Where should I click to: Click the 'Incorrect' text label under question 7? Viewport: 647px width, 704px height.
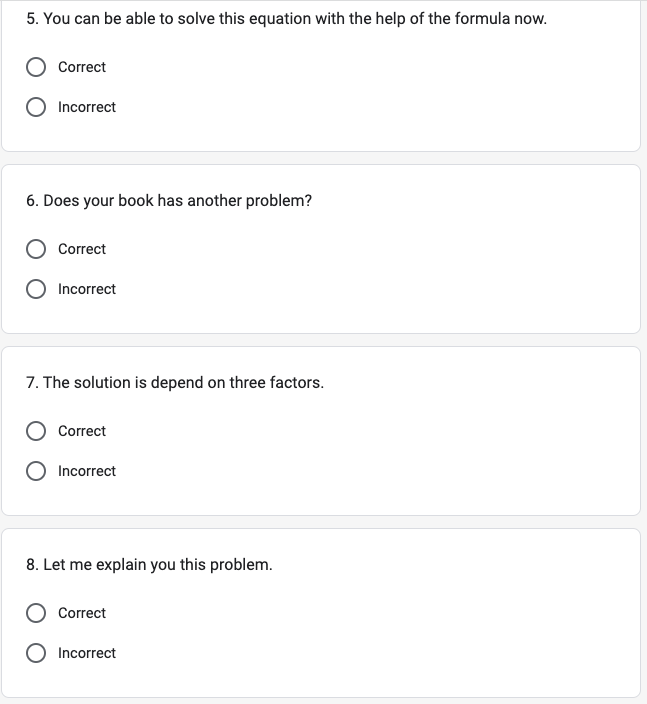pos(87,471)
